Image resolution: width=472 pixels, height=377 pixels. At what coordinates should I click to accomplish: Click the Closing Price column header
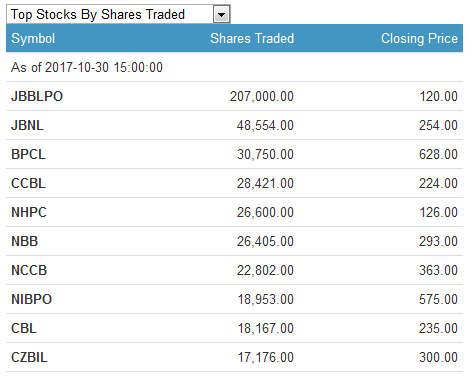(419, 38)
